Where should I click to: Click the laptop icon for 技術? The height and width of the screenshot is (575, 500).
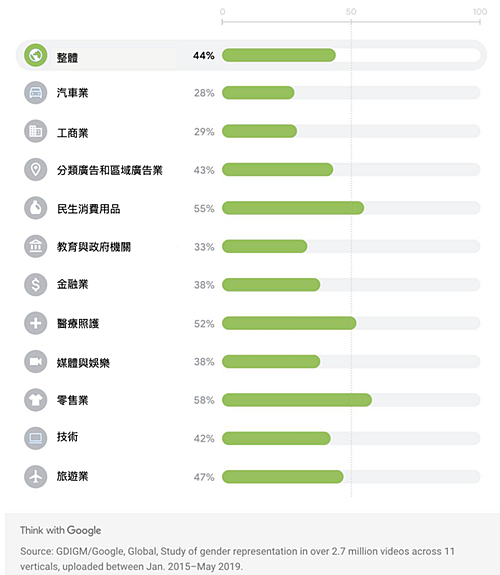click(36, 438)
